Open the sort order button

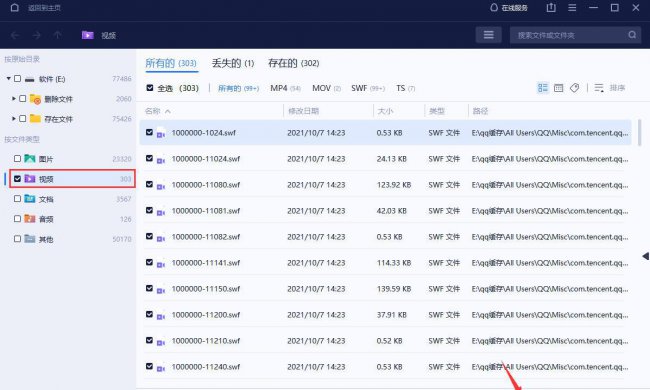click(x=610, y=87)
